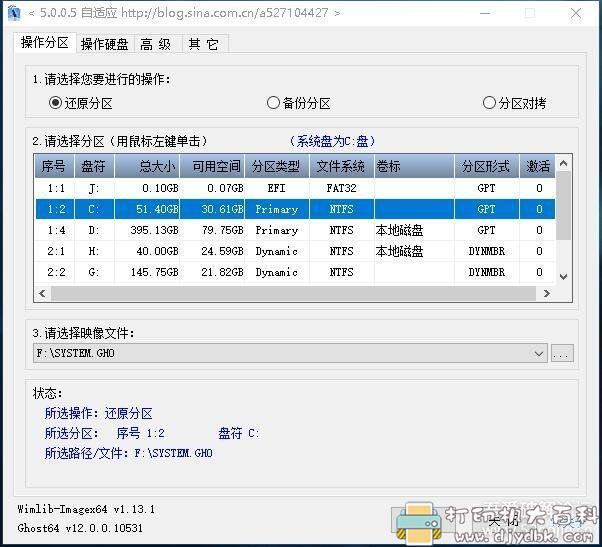602x547 pixels.
Task: Click the vertical scrollbar thumb of list
Action: [x=563, y=206]
